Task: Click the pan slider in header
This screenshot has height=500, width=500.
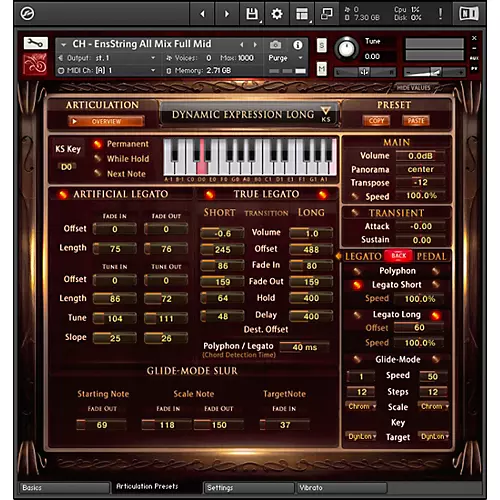Action: click(x=364, y=72)
